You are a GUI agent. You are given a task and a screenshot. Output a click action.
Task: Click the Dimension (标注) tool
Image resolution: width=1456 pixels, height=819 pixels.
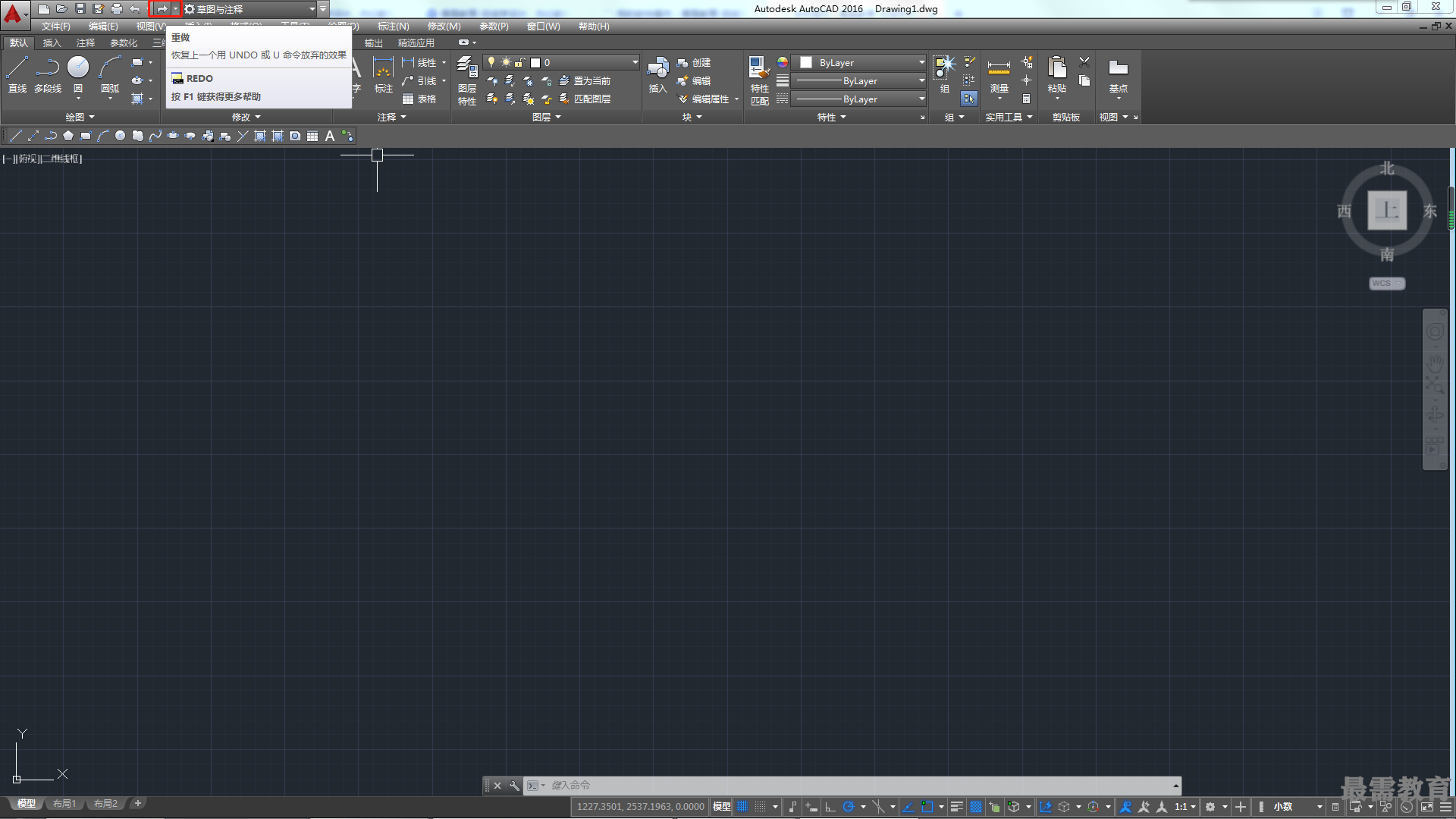383,74
